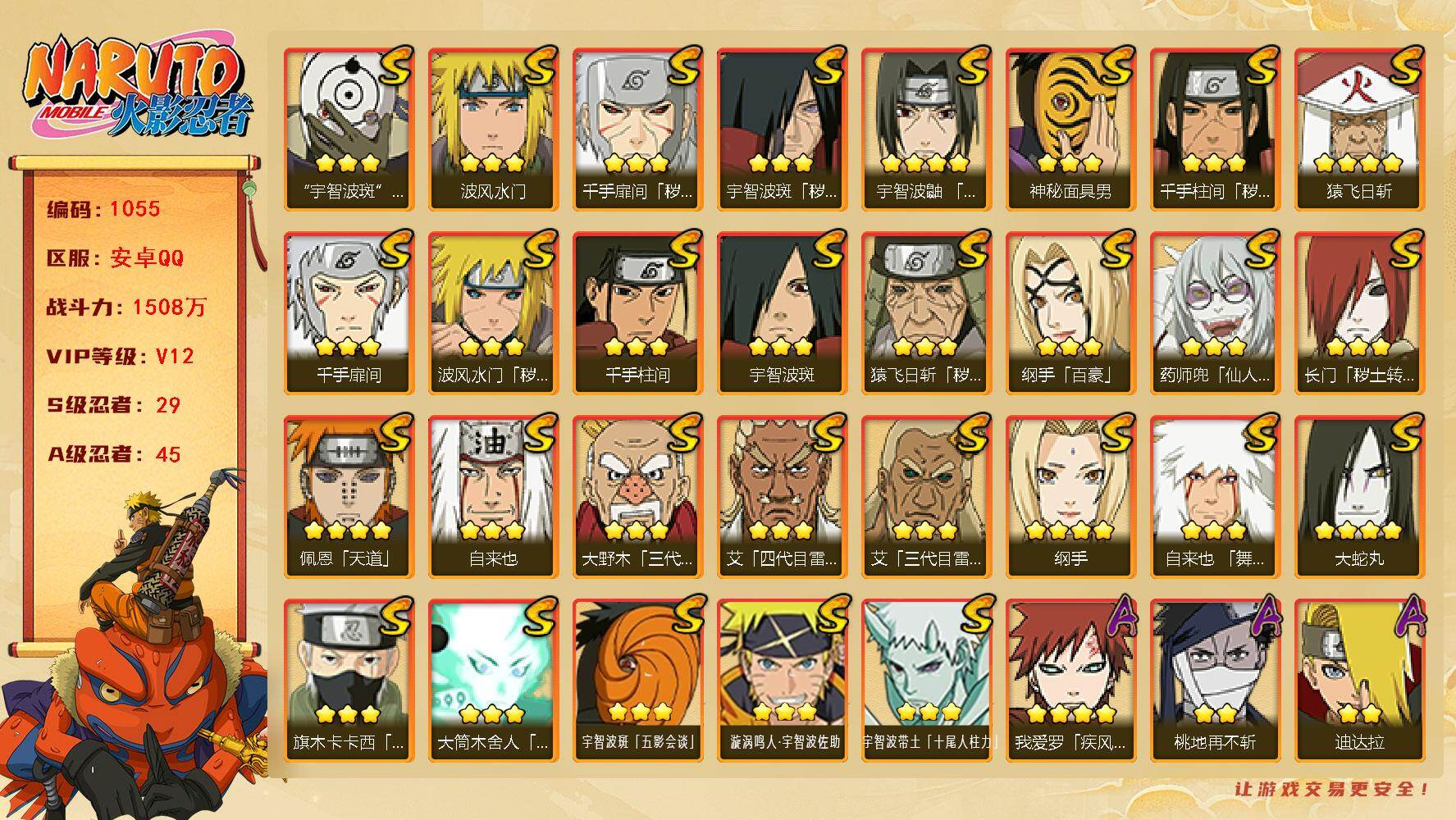The height and width of the screenshot is (820, 1456).
Task: Choose the glowing 大筒木舍人 card
Action: coord(493,680)
